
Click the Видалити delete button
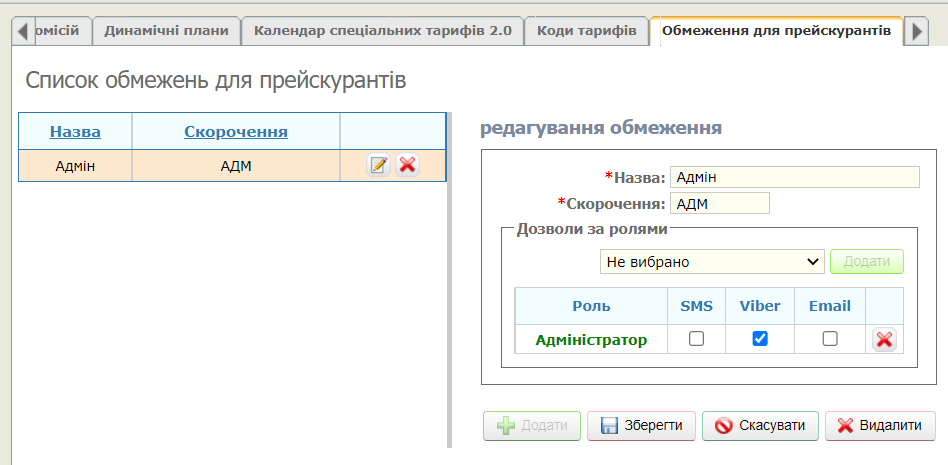[x=880, y=425]
